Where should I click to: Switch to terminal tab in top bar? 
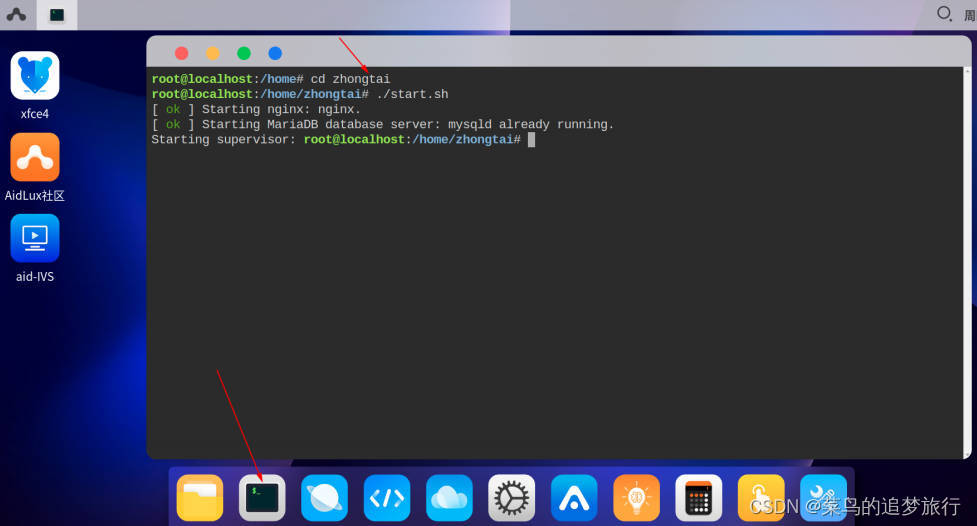57,14
